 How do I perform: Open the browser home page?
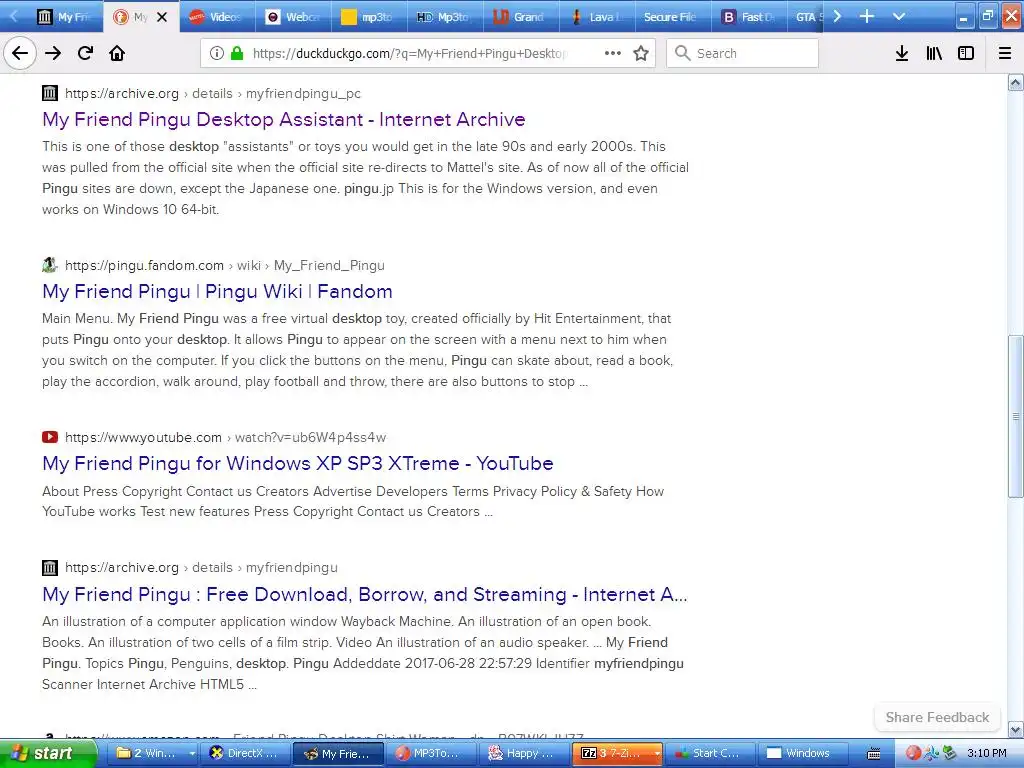[117, 54]
